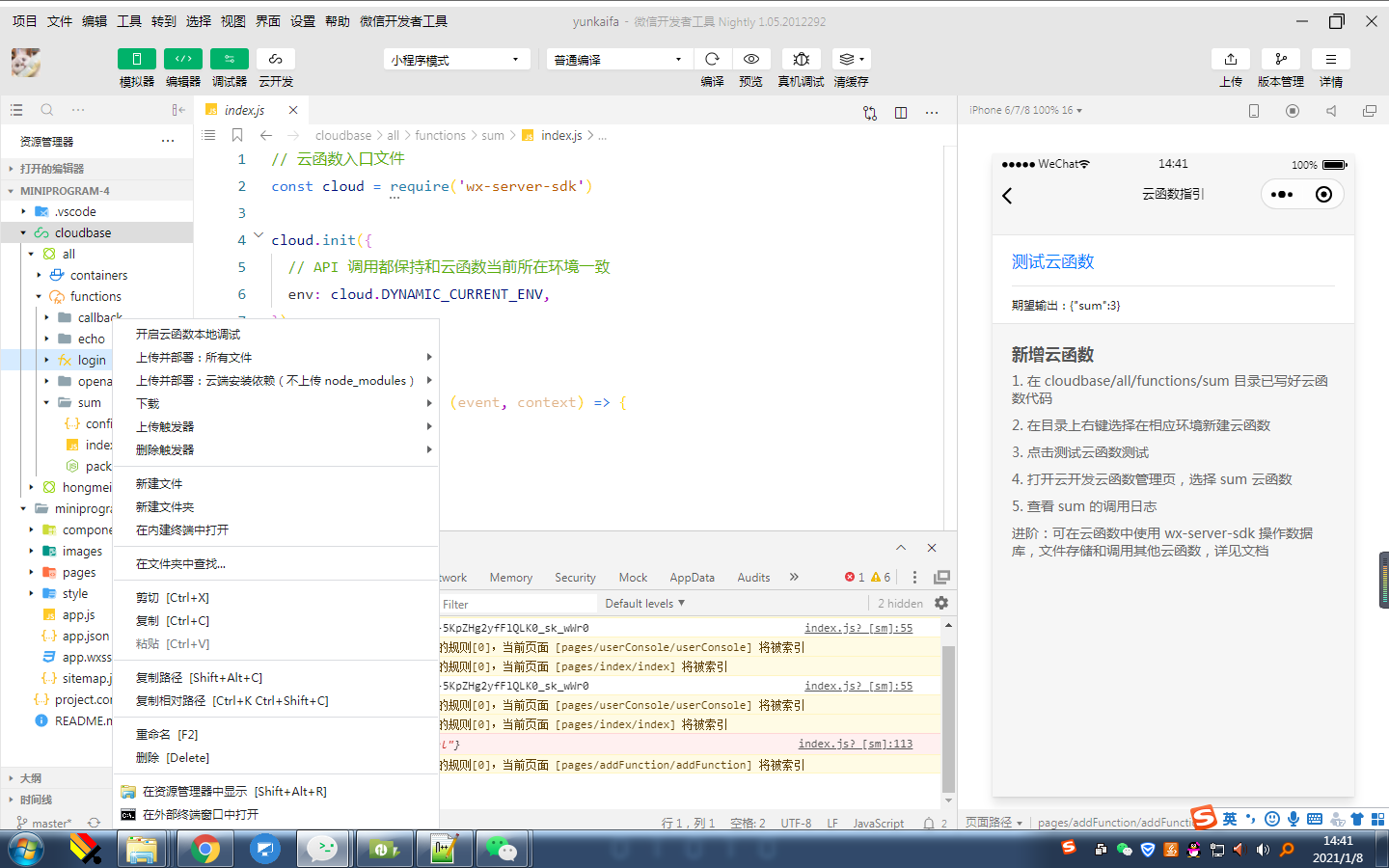Detach the simulator window icon
1389x868 pixels.
[x=1370, y=111]
